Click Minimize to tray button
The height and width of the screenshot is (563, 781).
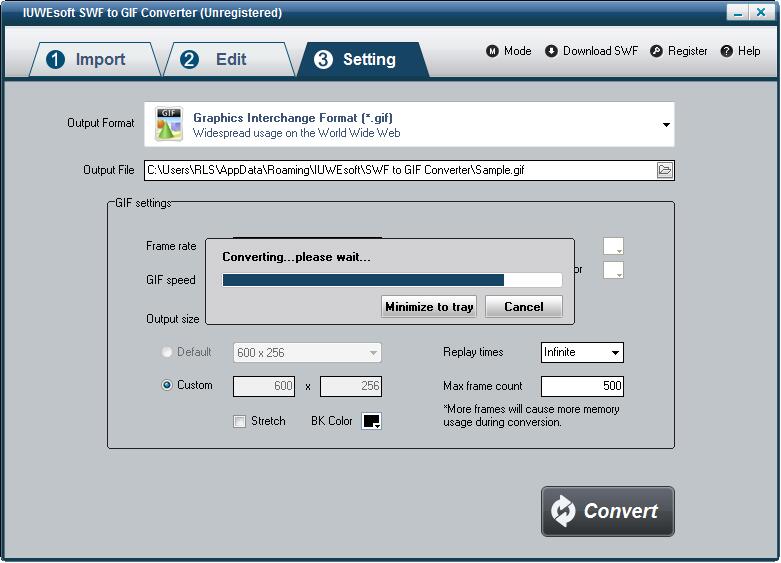pos(429,306)
